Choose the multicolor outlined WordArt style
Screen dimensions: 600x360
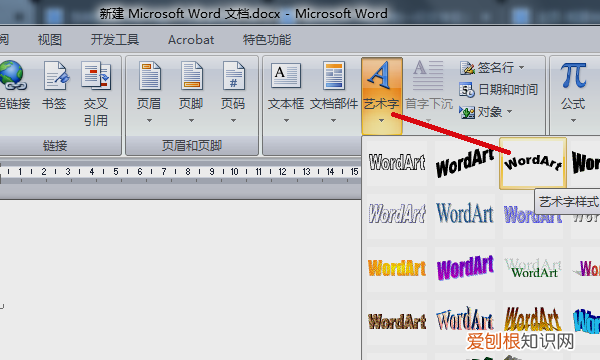point(465,322)
